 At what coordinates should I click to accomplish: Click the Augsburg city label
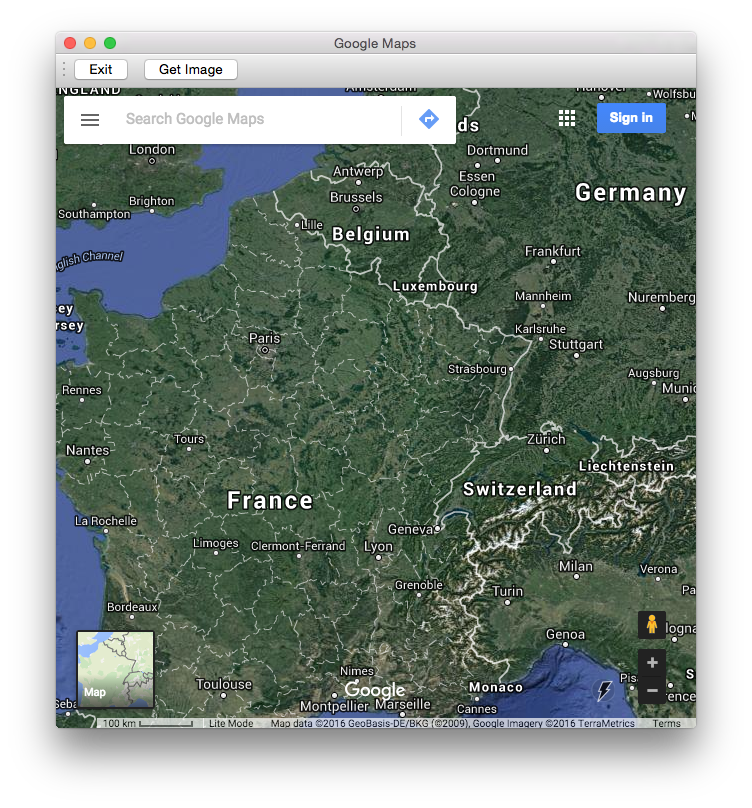click(x=654, y=373)
